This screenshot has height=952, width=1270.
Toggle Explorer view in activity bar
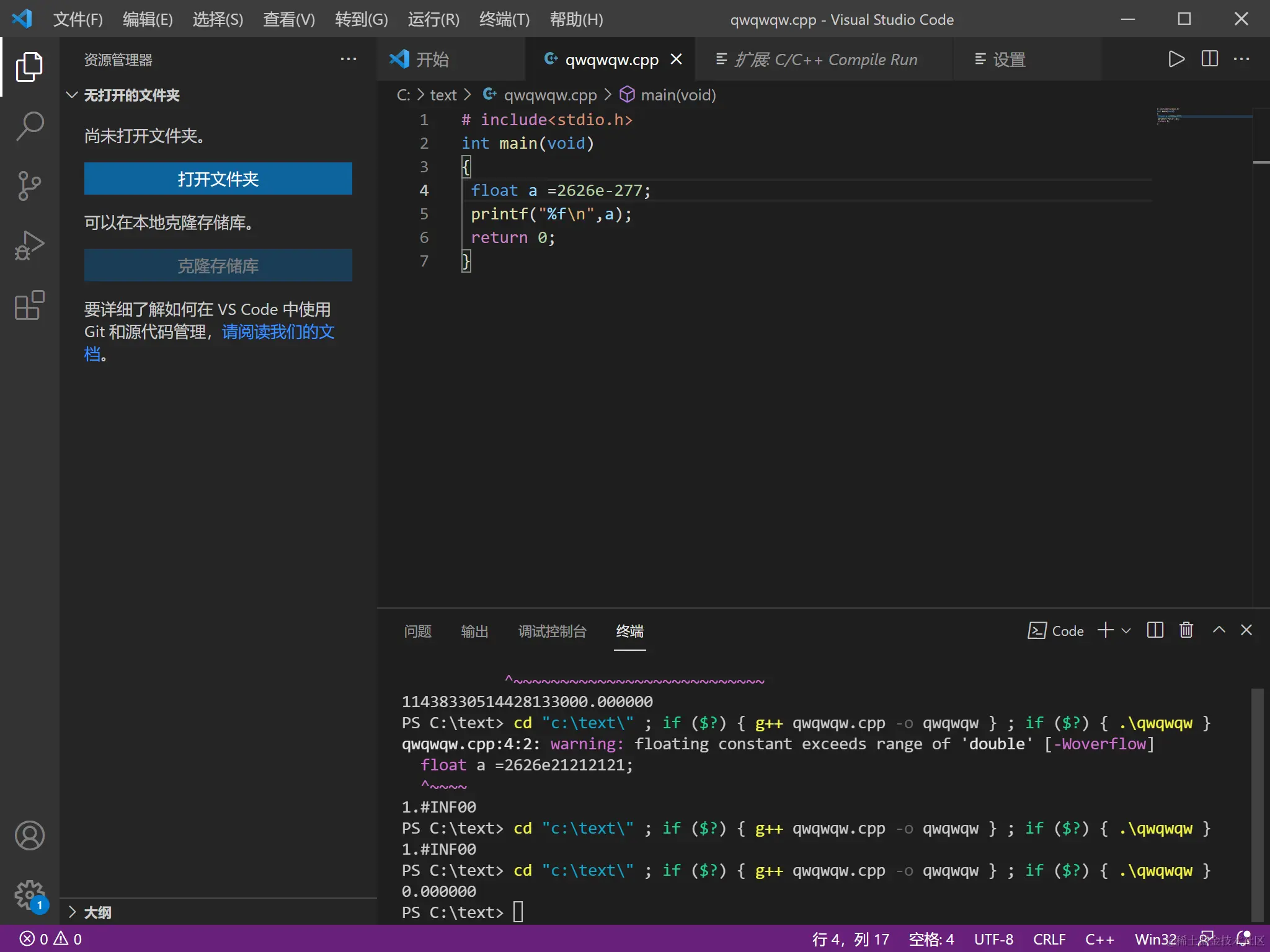click(29, 66)
